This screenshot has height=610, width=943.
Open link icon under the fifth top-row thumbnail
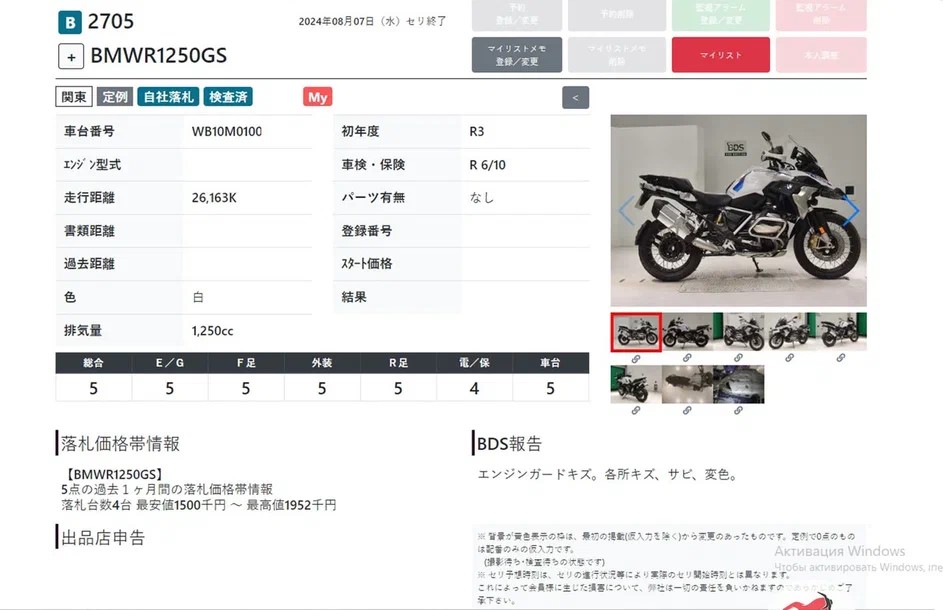[841, 358]
